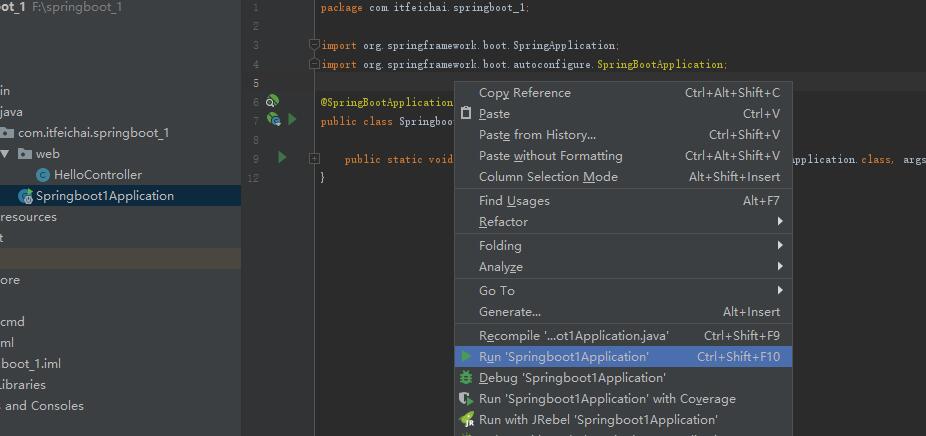Screen dimensions: 926x436
Task: Enable Column Selection Mode
Action: tap(623, 177)
